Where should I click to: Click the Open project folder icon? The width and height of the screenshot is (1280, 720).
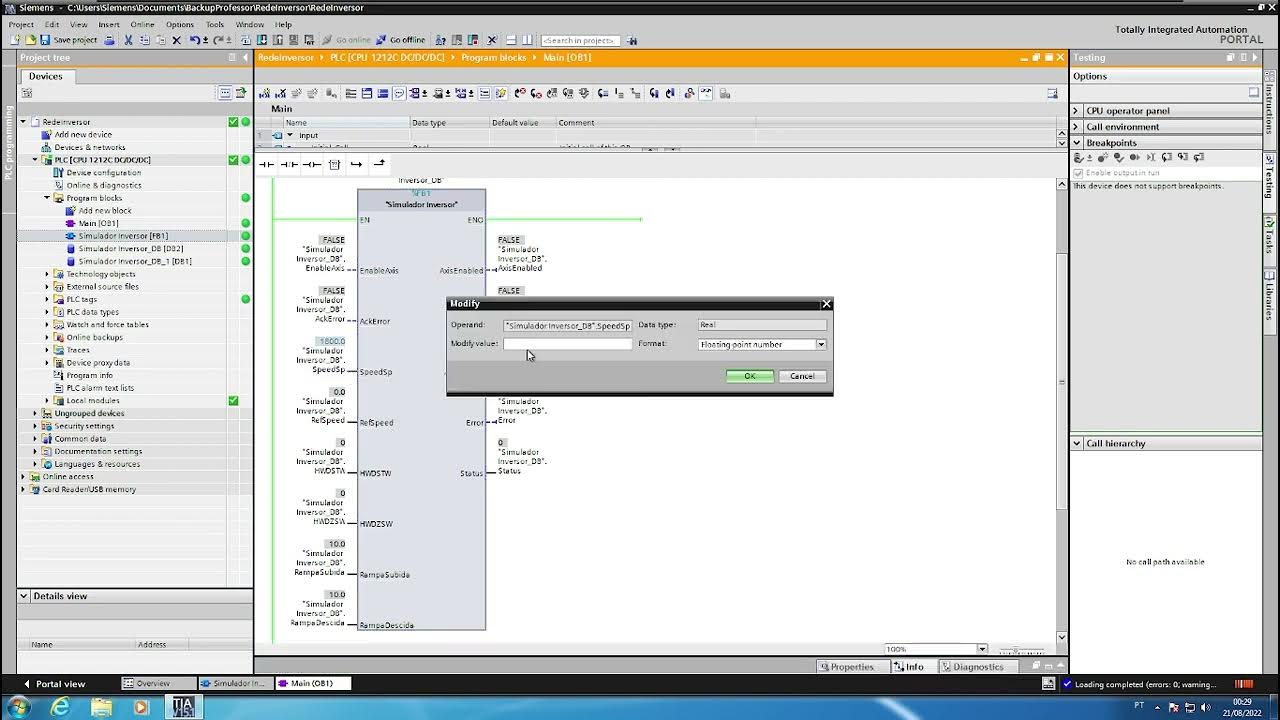(x=30, y=40)
